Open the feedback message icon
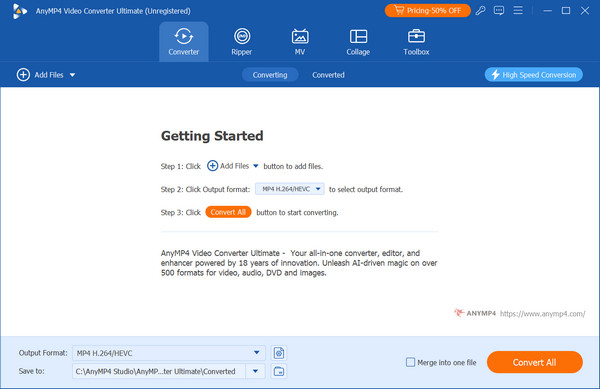Image resolution: width=600 pixels, height=389 pixels. tap(499, 11)
